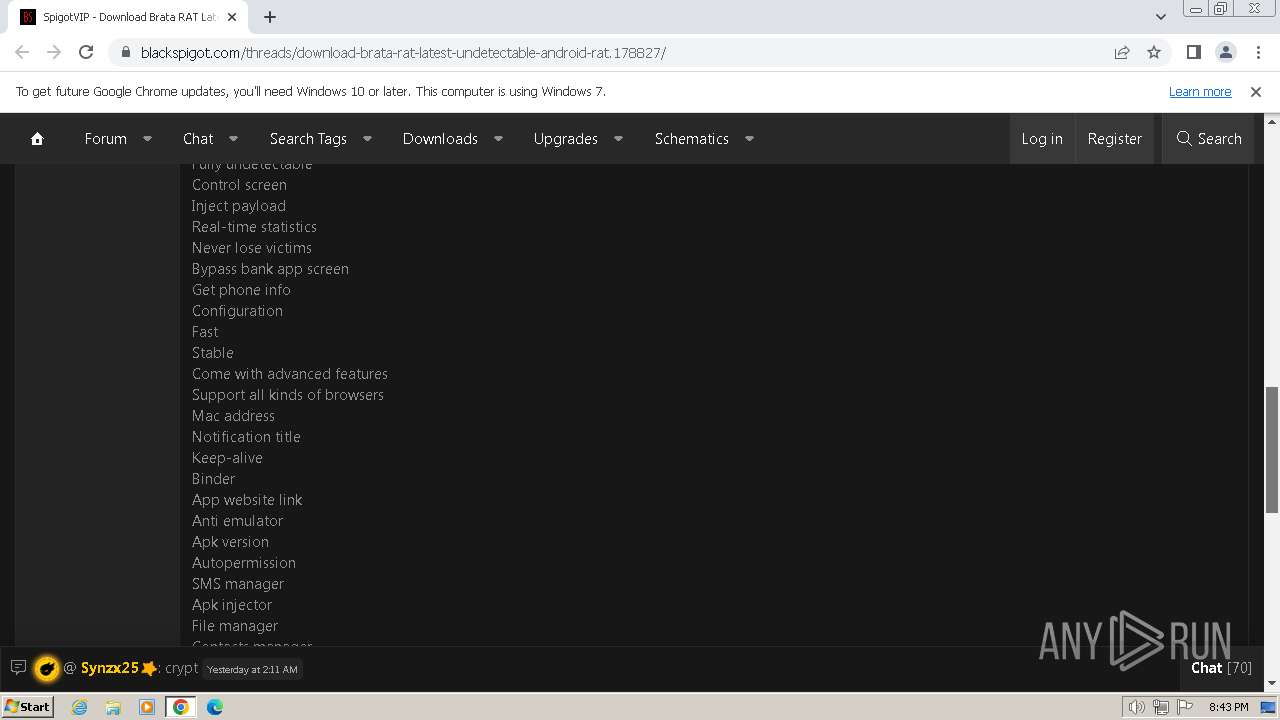1280x720 pixels.
Task: Open a new browser tab
Action: (x=270, y=17)
